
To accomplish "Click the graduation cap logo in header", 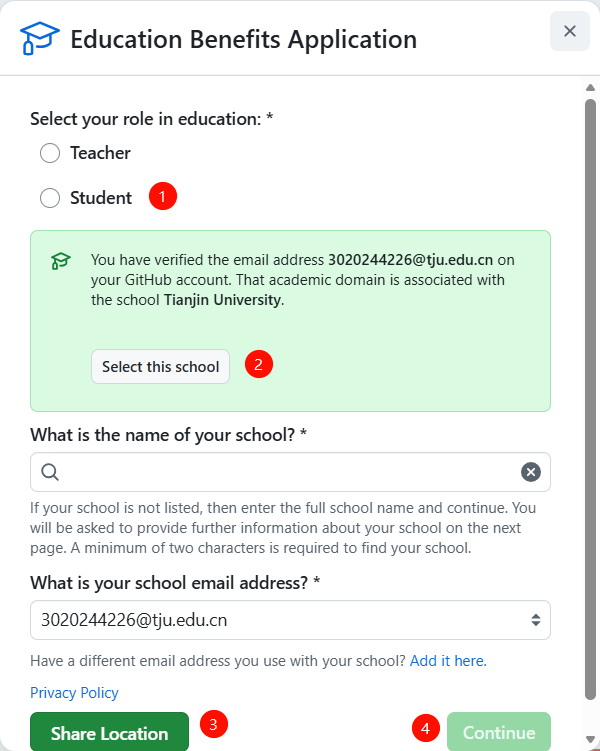I will pos(40,39).
